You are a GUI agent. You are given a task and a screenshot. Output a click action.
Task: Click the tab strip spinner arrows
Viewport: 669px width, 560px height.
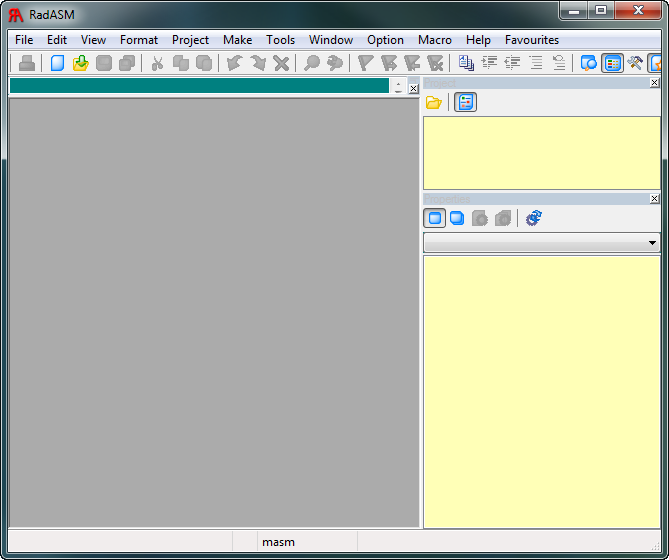pyautogui.click(x=398, y=86)
